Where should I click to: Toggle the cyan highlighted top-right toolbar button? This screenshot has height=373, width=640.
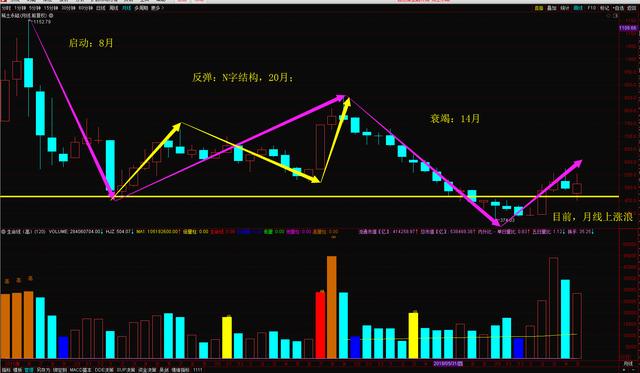click(x=578, y=8)
